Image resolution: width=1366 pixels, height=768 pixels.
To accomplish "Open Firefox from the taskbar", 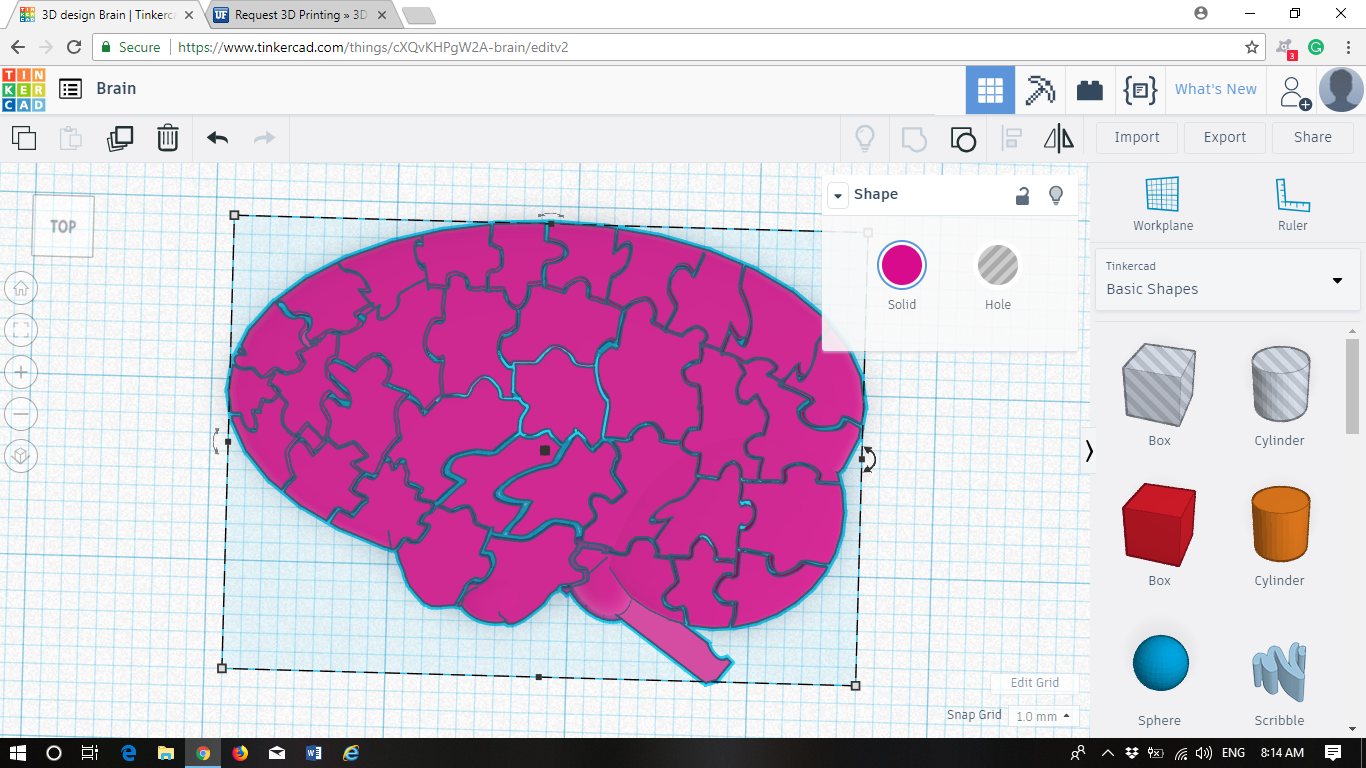I will [x=240, y=752].
